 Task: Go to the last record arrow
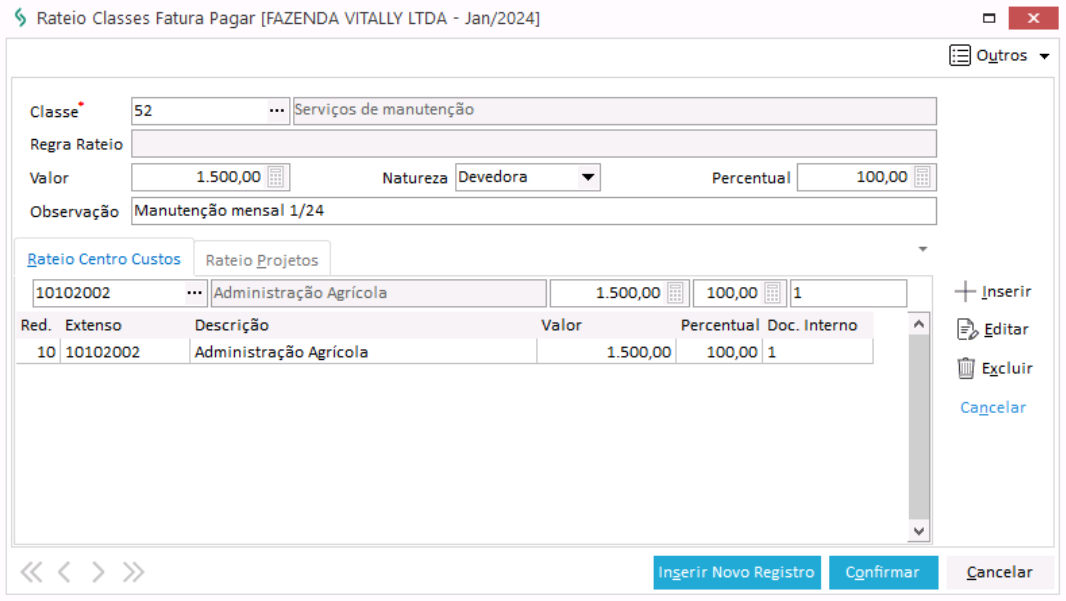click(133, 572)
